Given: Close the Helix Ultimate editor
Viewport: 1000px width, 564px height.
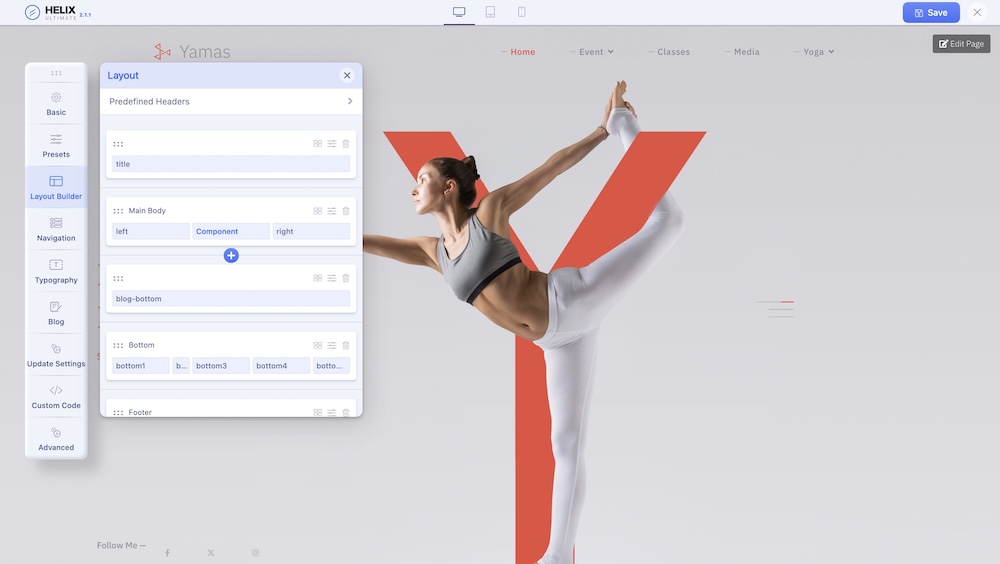Looking at the screenshot, I should (x=976, y=12).
